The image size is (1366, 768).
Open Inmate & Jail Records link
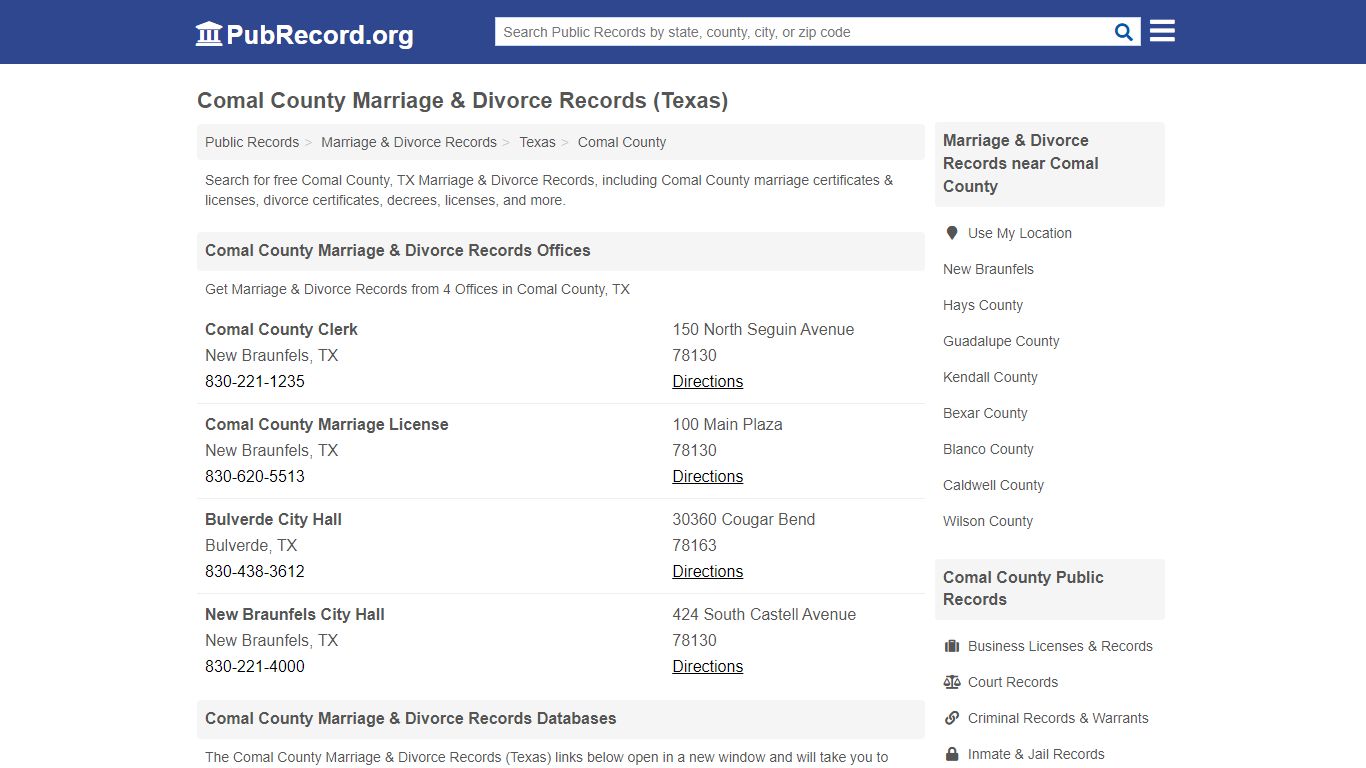pyautogui.click(x=1036, y=754)
